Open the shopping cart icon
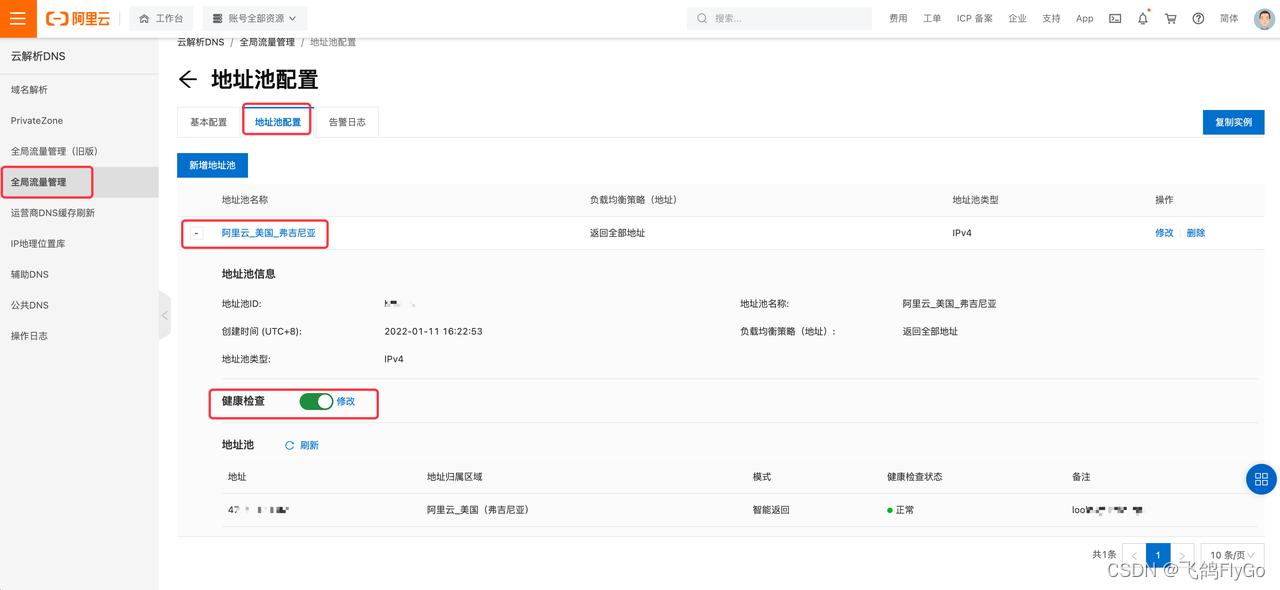The height and width of the screenshot is (590, 1280). pos(1171,18)
